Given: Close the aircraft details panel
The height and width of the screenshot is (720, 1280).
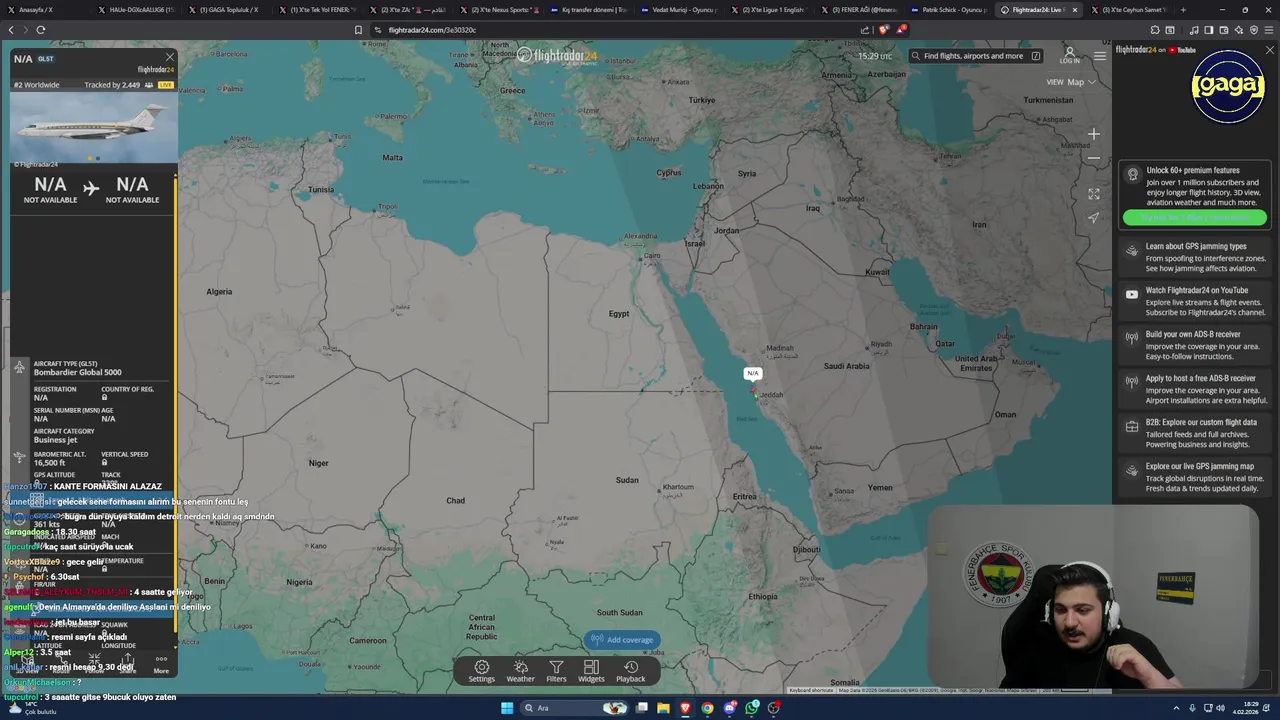Looking at the screenshot, I should pyautogui.click(x=170, y=57).
